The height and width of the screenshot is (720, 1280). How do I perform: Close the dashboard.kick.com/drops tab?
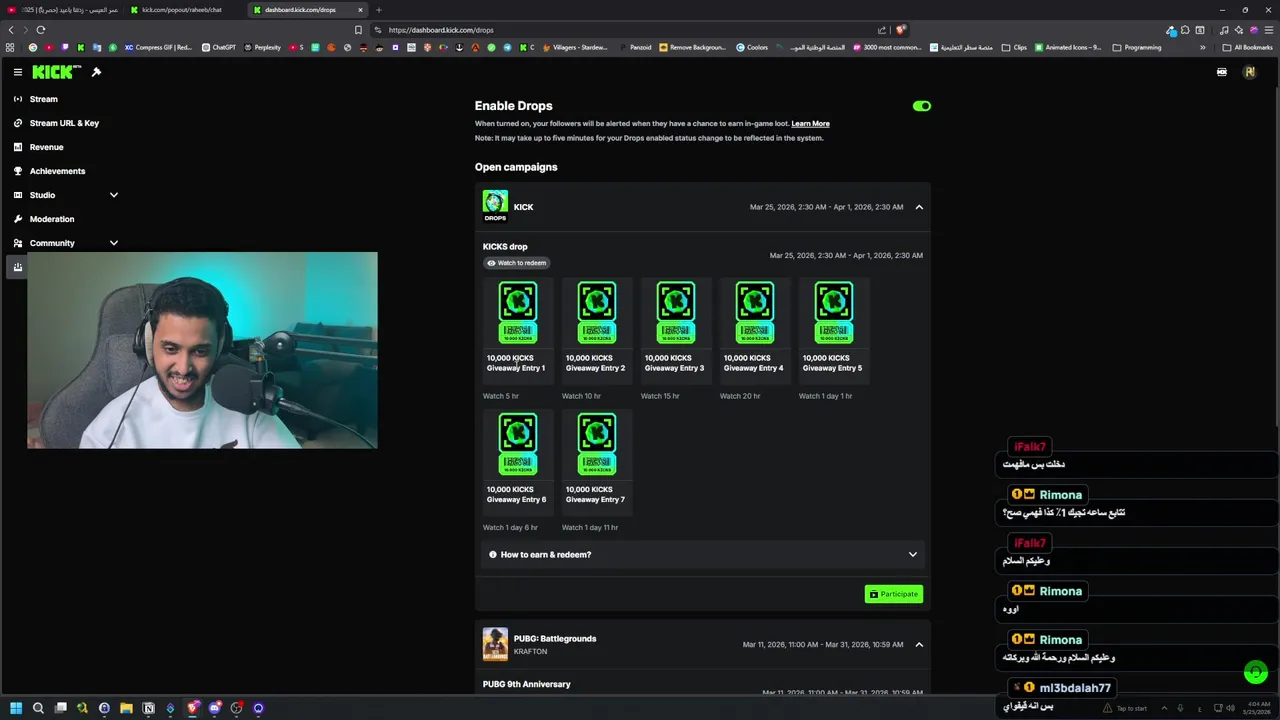(361, 10)
